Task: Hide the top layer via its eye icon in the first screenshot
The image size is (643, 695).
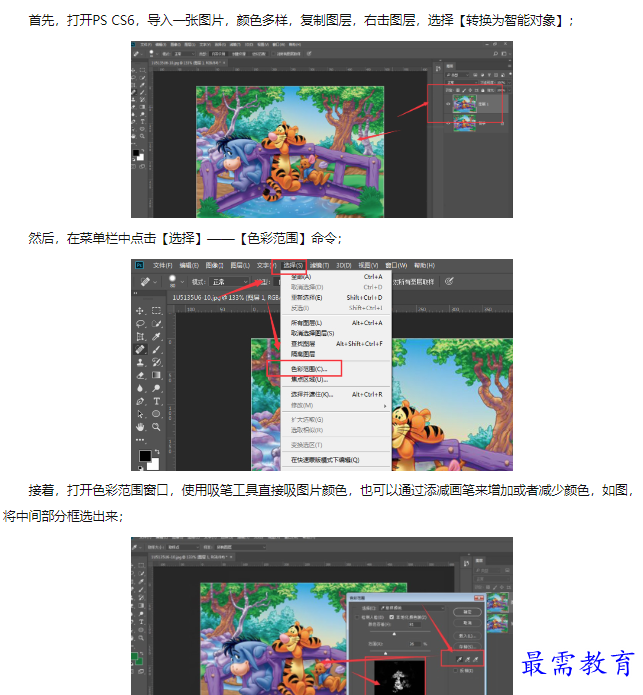Action: [448, 104]
